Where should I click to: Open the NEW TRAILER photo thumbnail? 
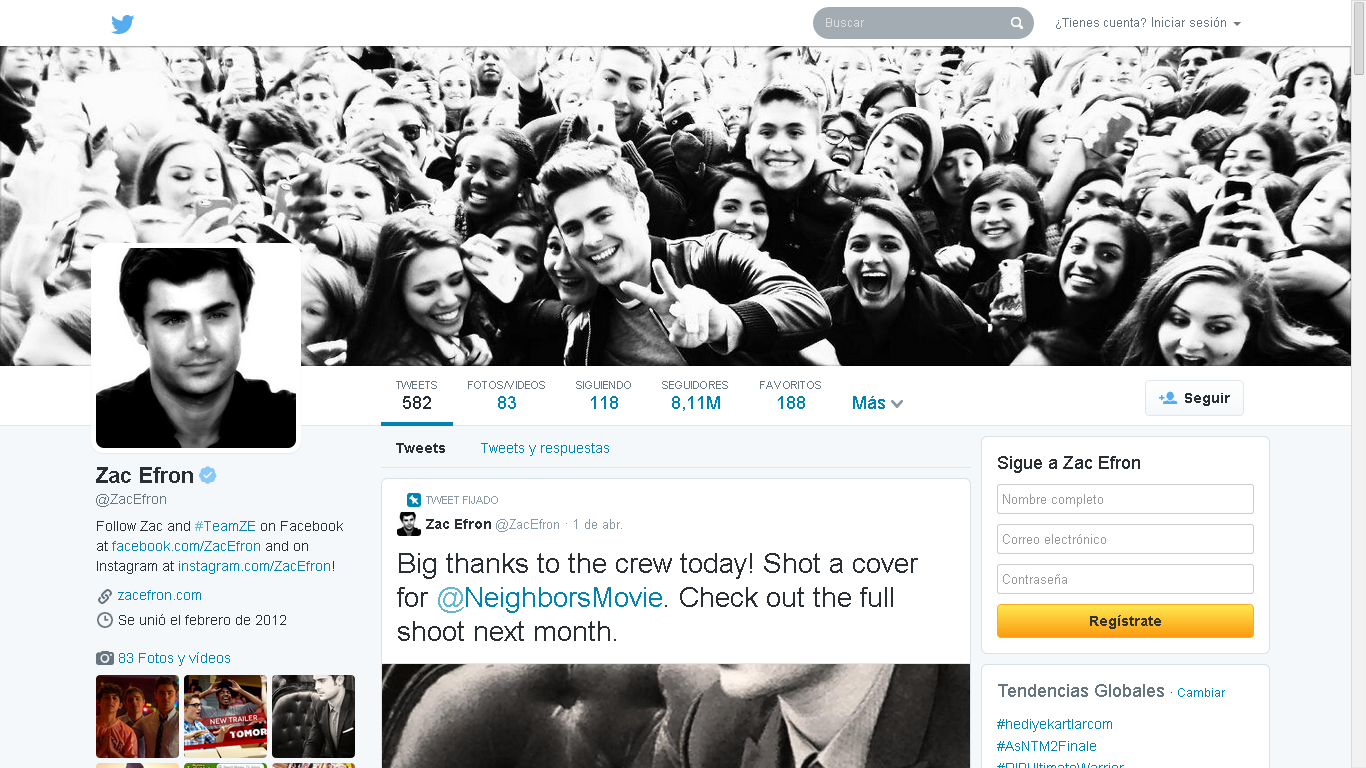click(x=225, y=716)
